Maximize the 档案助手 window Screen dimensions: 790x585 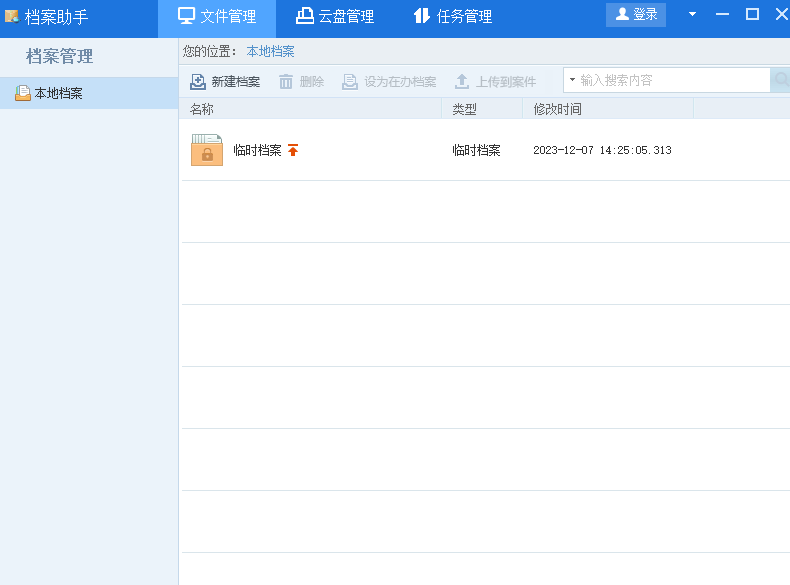752,14
